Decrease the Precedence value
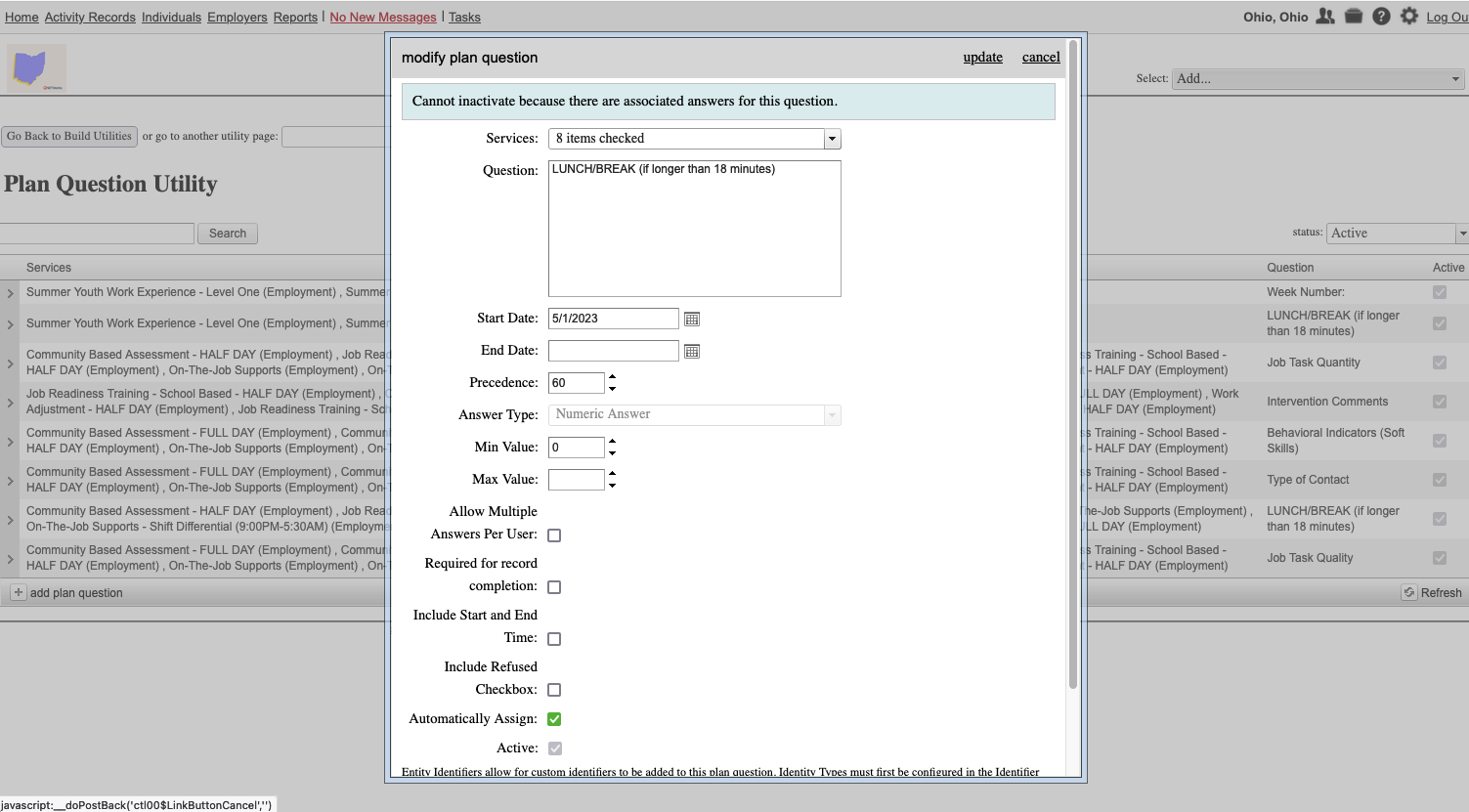1469x812 pixels. click(x=612, y=388)
